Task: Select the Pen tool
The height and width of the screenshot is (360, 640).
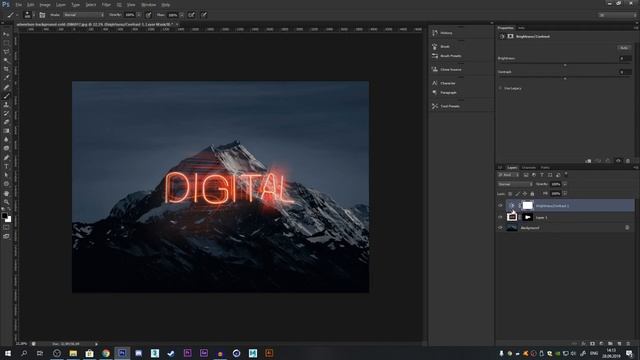Action: pyautogui.click(x=6, y=158)
